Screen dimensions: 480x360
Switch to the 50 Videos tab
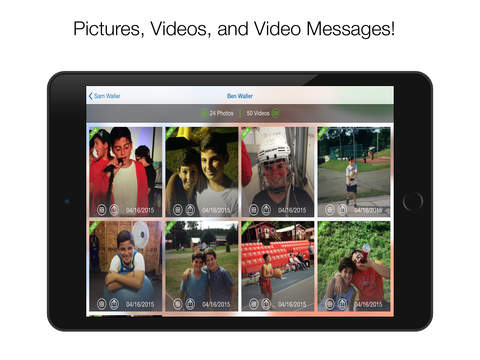tap(258, 113)
